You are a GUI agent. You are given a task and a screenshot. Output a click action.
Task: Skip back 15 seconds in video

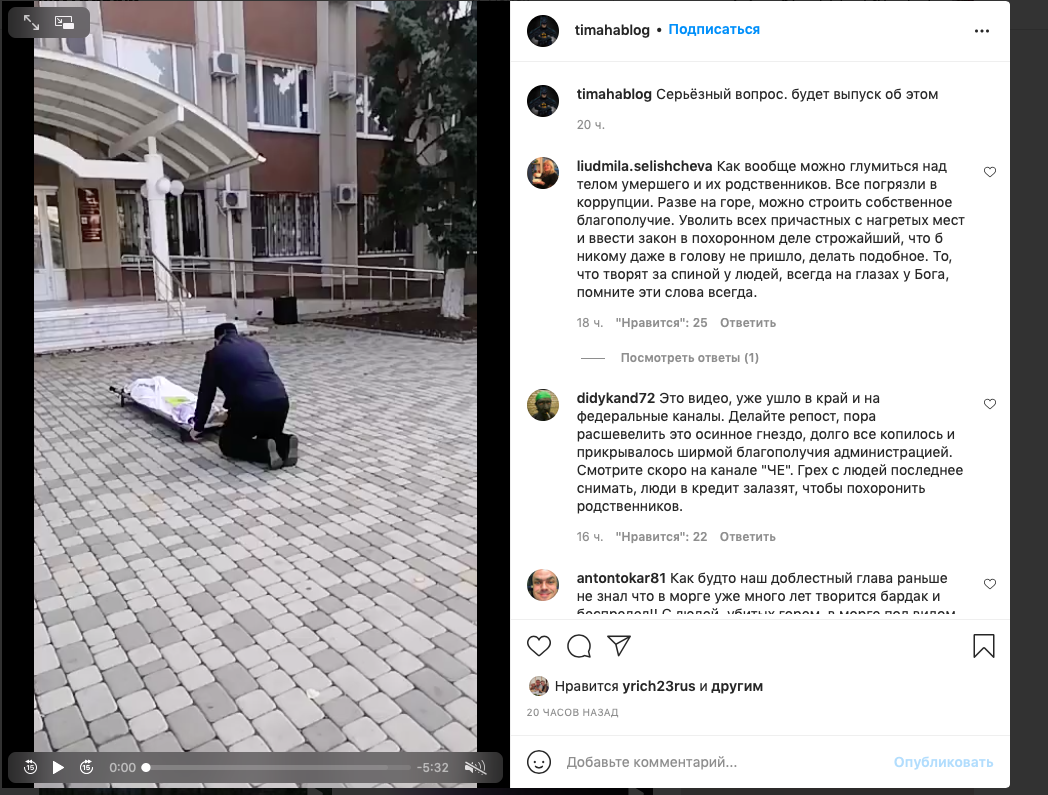click(x=30, y=768)
